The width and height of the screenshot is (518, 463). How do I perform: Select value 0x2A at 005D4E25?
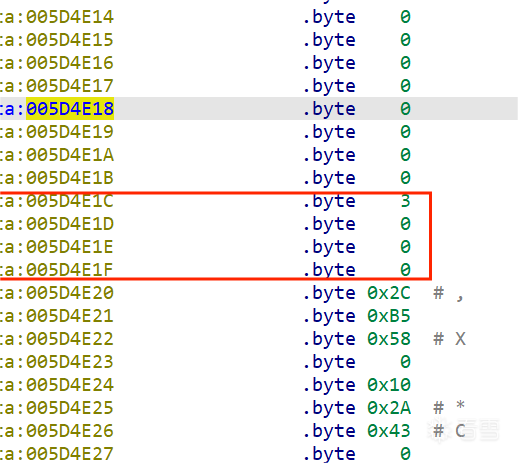[389, 408]
